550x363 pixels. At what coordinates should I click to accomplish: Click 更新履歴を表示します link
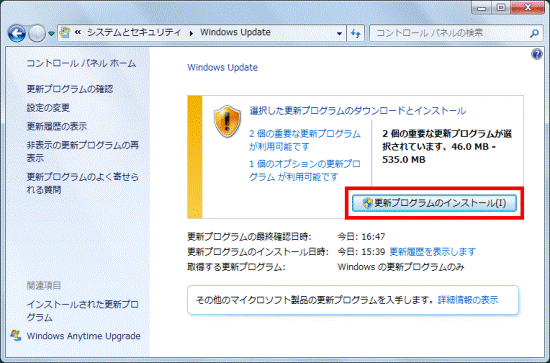[432, 252]
